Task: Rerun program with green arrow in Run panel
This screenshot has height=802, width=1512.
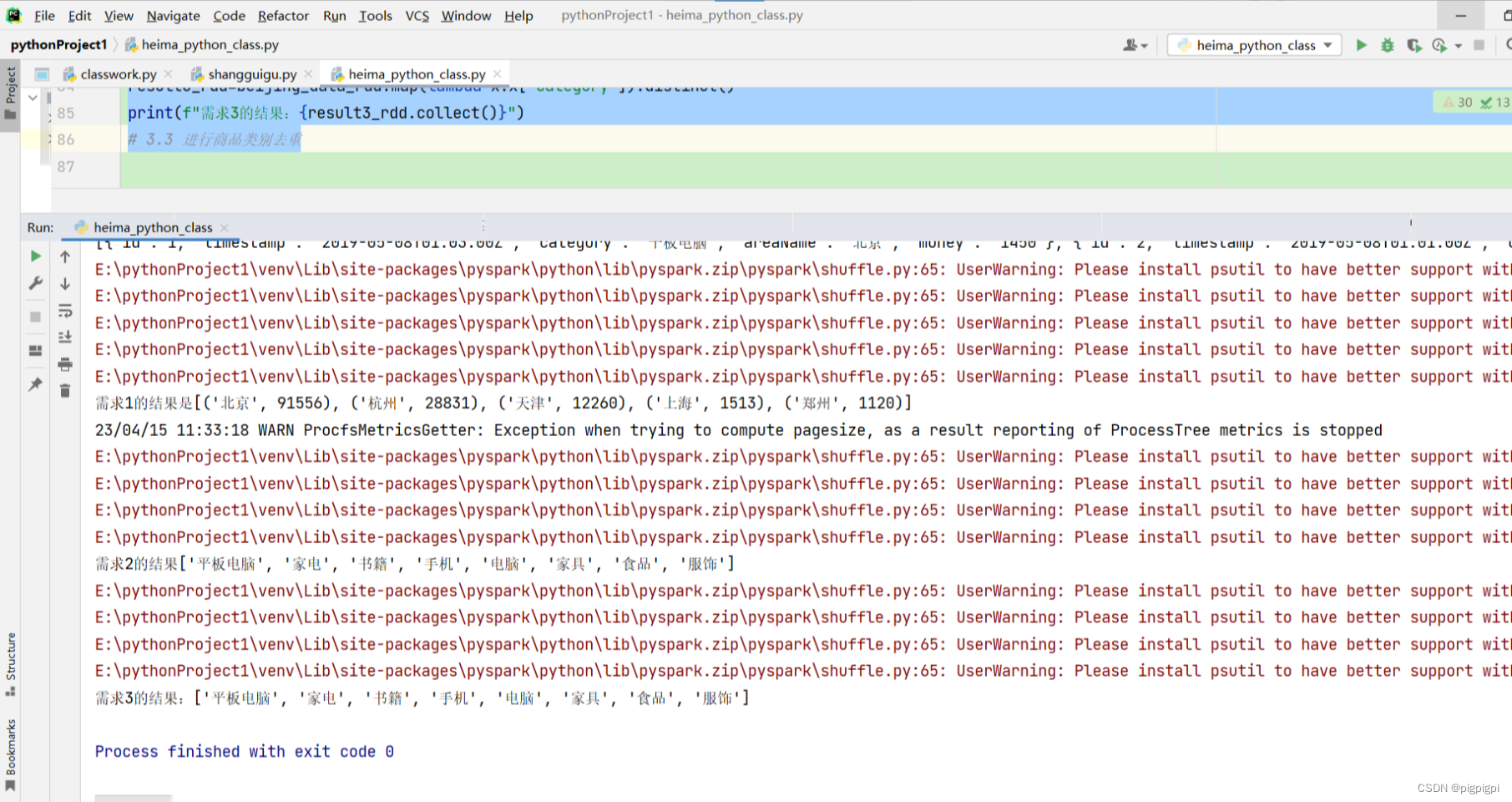Action: point(35,256)
